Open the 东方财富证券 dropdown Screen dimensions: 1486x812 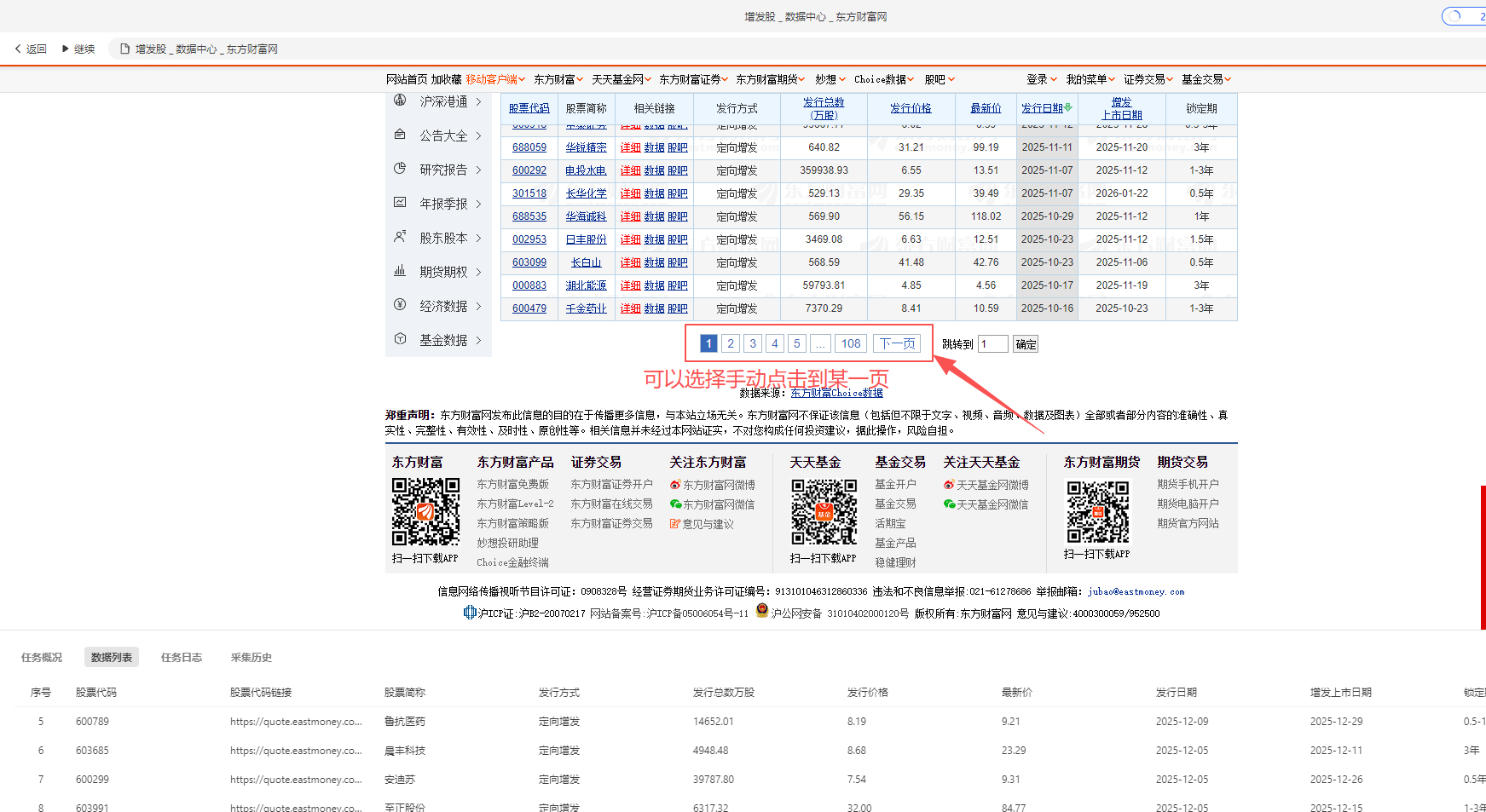[x=693, y=79]
